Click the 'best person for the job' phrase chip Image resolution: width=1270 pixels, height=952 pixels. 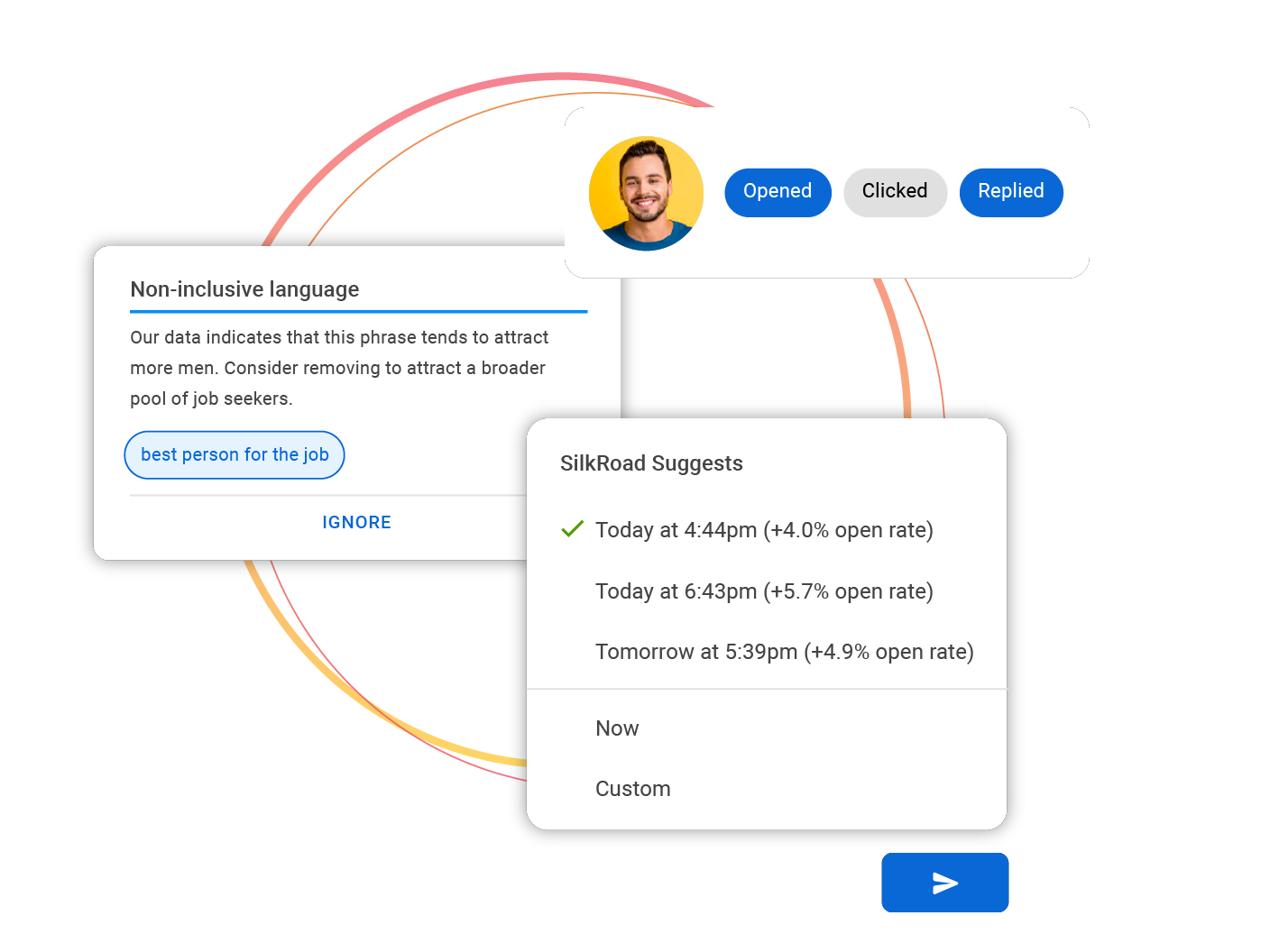234,454
